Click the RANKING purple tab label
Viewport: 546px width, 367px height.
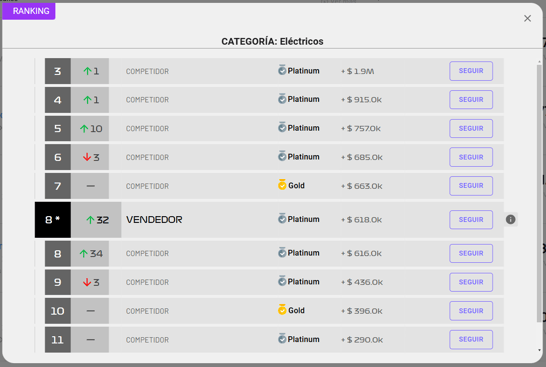click(29, 11)
